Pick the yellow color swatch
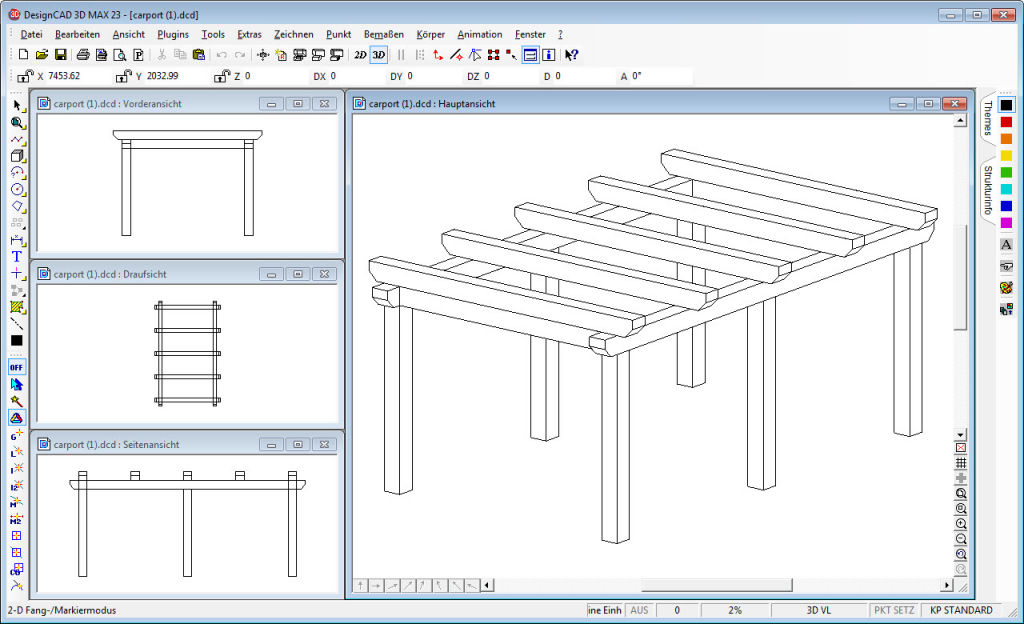 [x=1006, y=155]
